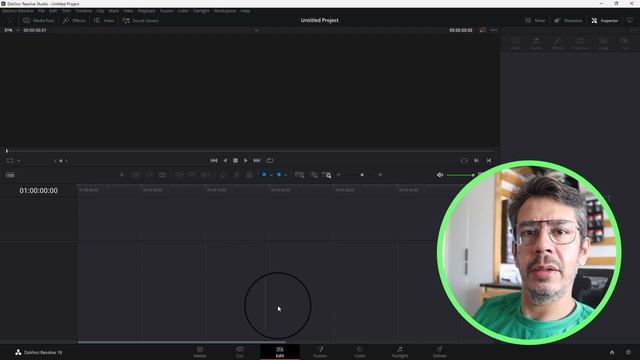640x360 pixels.
Task: Click the timeline horizontal scrollbar
Action: pos(182,342)
